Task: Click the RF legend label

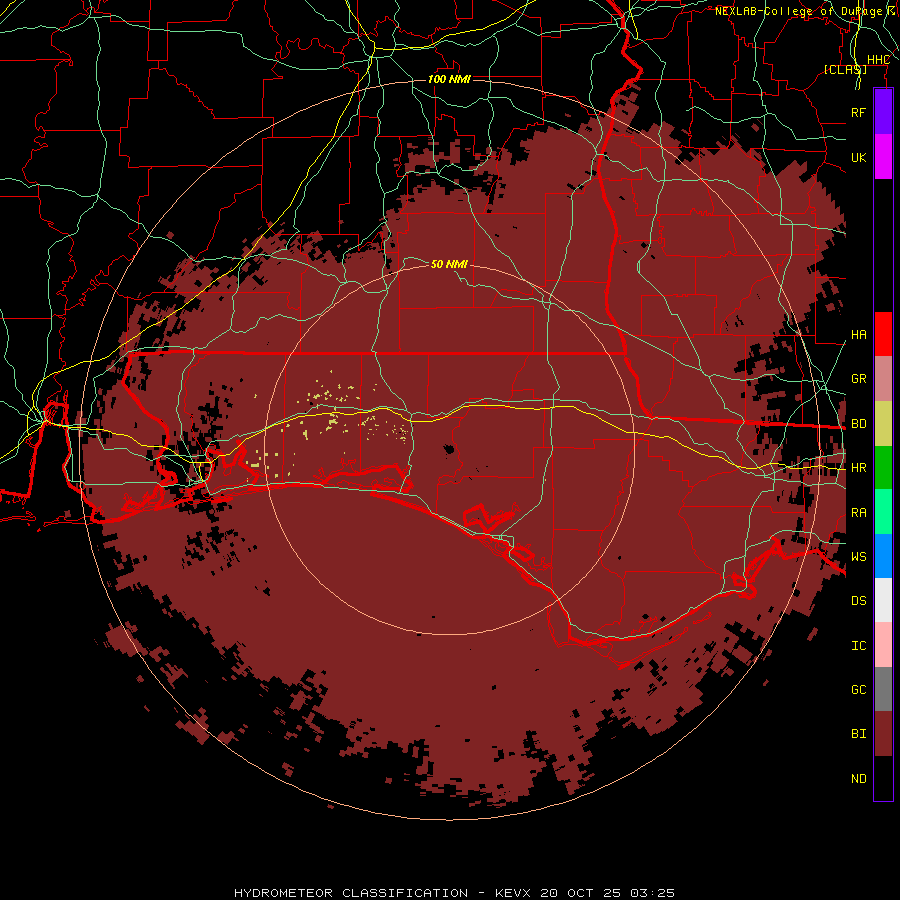Action: tap(859, 112)
